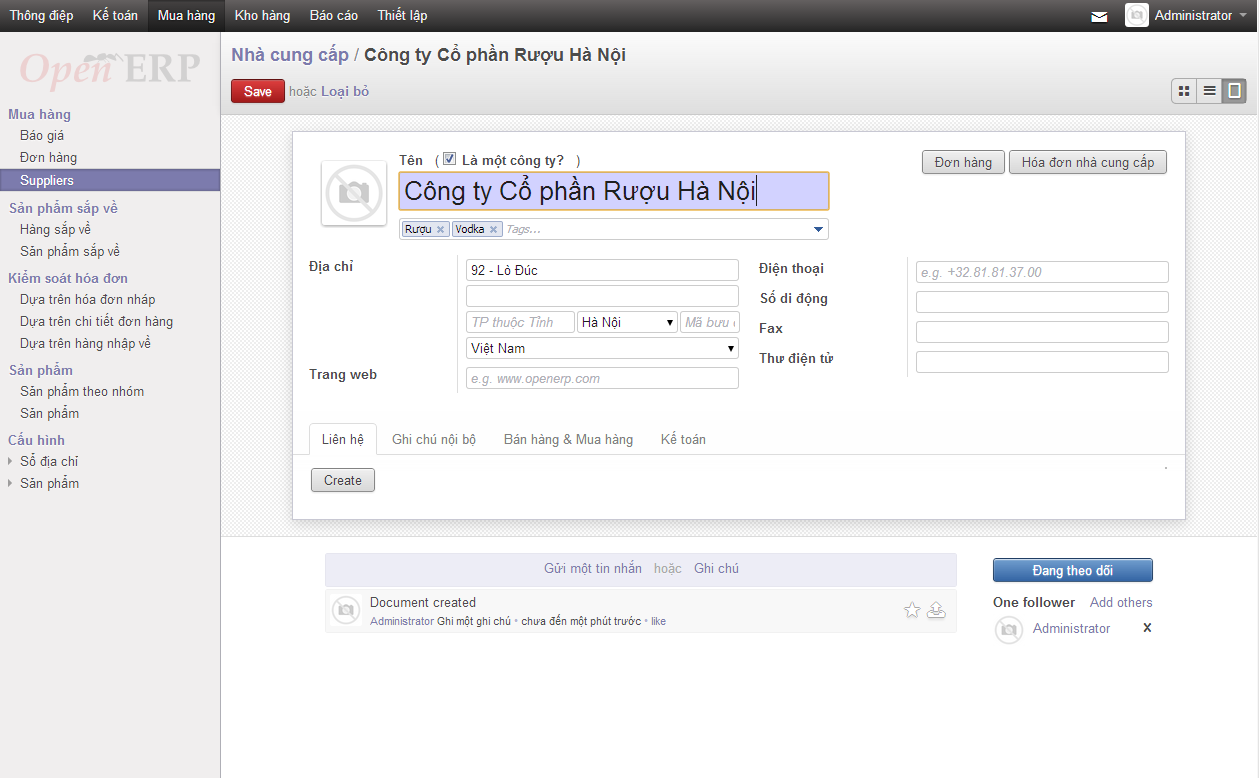Open Kho hàng menu
This screenshot has height=778, width=1259.
[262, 16]
